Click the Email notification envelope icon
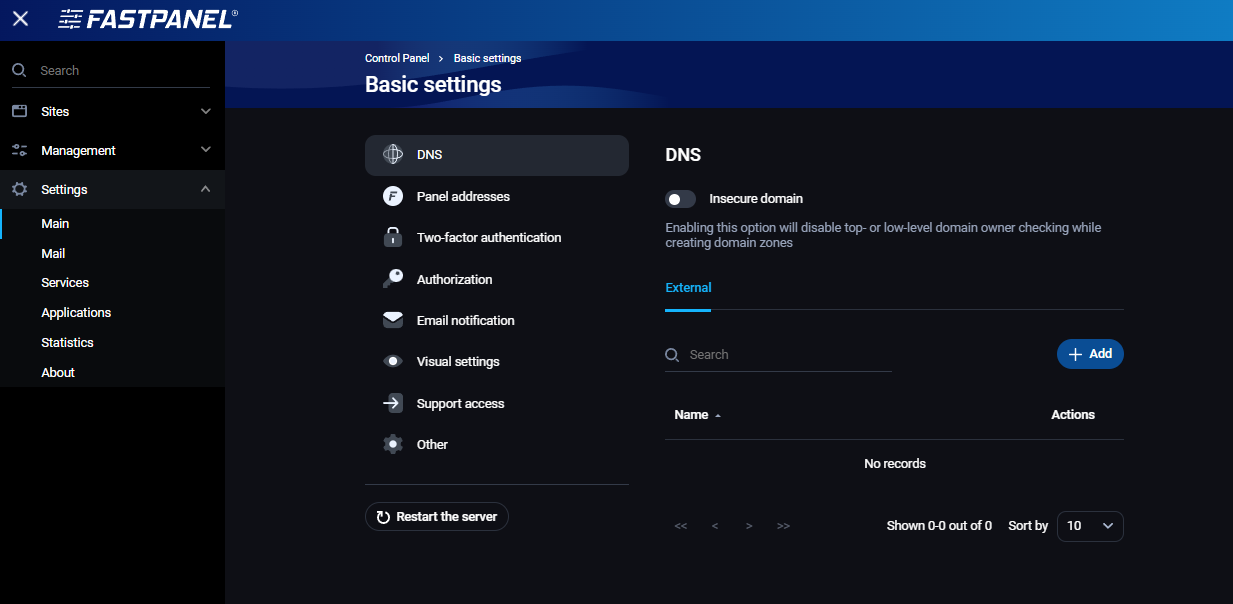 (393, 321)
